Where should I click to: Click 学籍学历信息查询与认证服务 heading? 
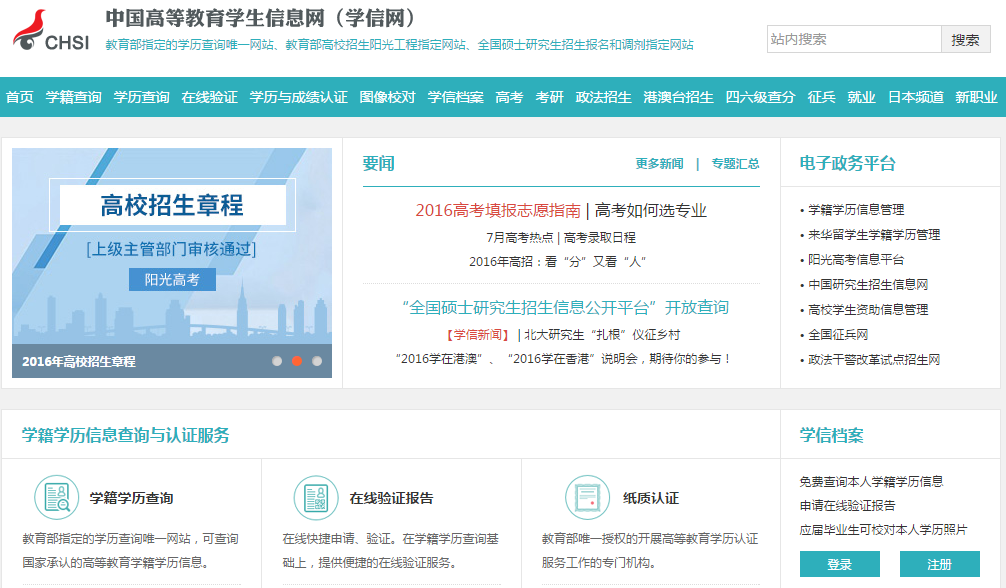point(126,435)
